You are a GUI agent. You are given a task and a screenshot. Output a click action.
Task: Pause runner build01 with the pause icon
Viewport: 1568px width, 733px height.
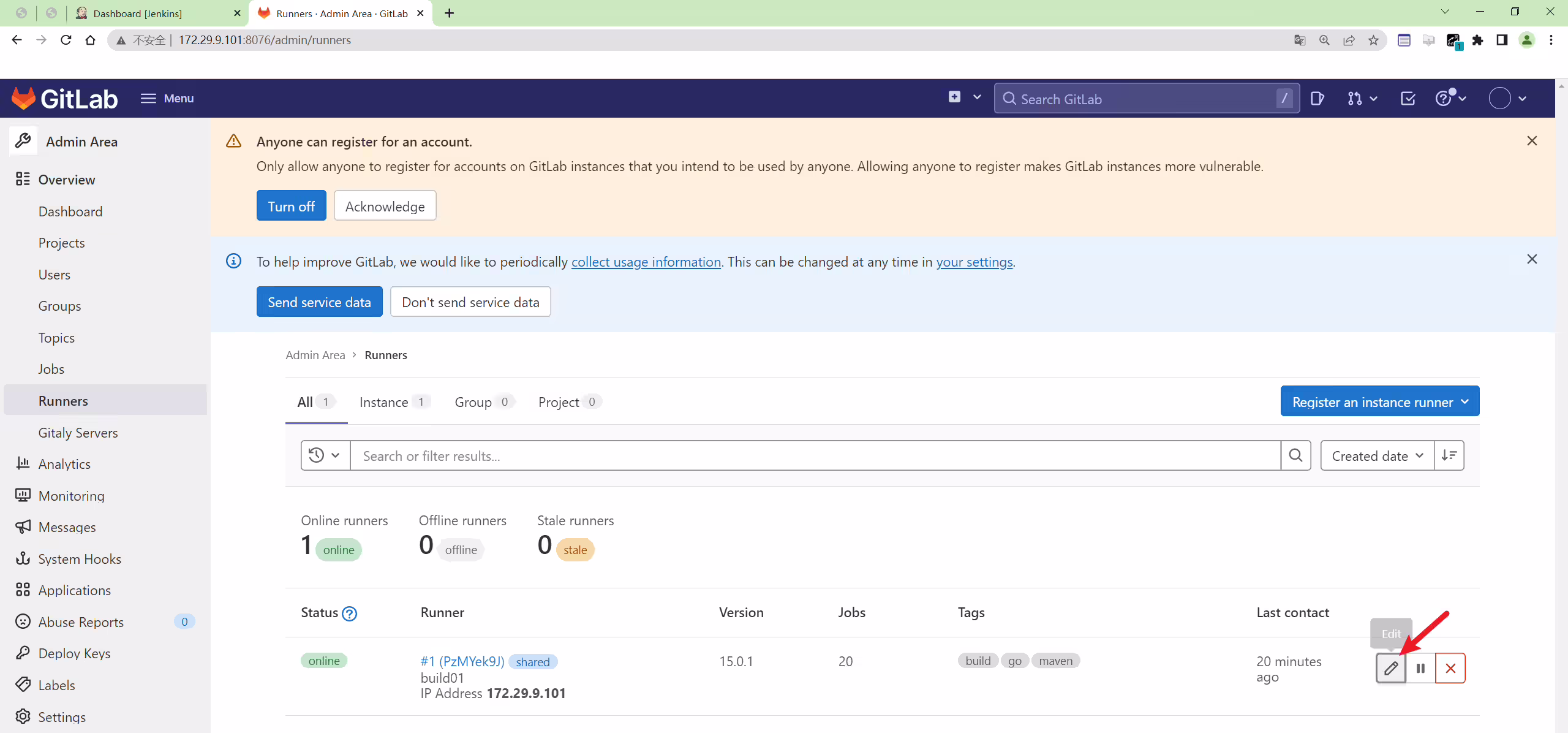click(1420, 668)
